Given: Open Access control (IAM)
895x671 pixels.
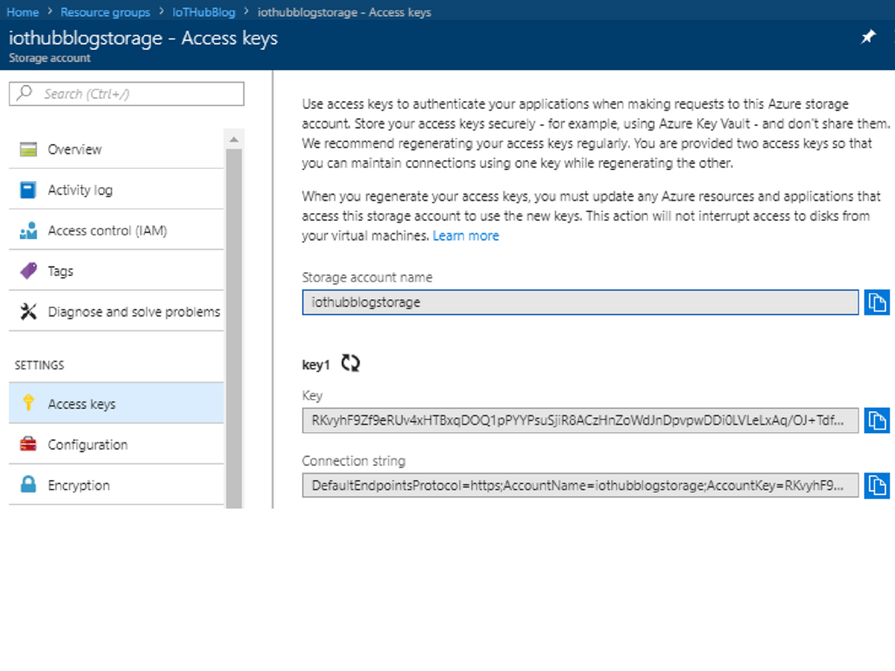Looking at the screenshot, I should click(x=116, y=231).
